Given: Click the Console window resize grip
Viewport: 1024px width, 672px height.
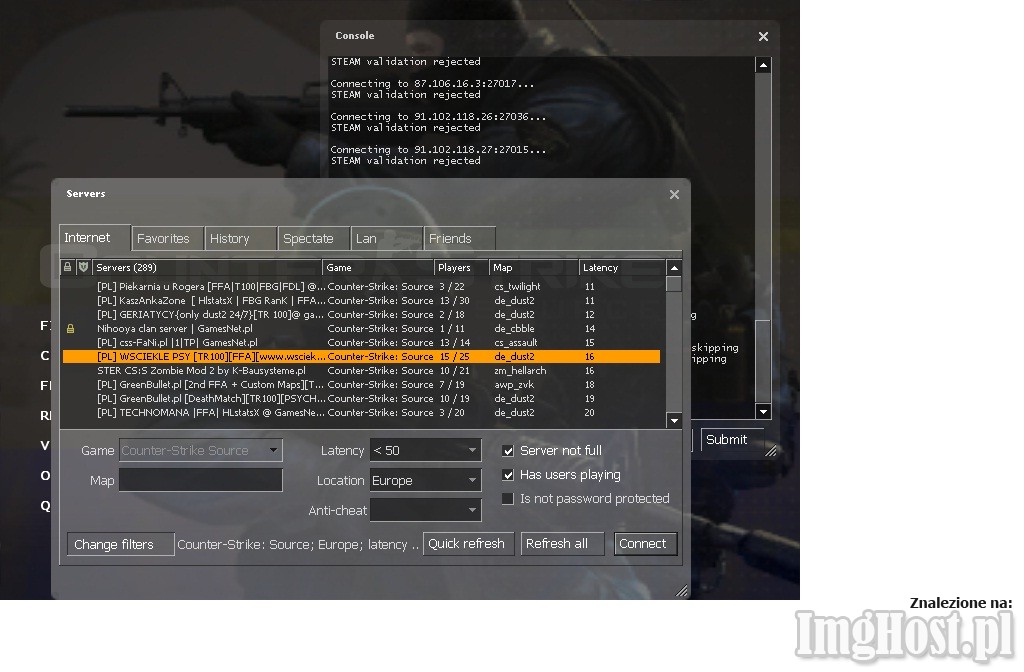Looking at the screenshot, I should [771, 451].
